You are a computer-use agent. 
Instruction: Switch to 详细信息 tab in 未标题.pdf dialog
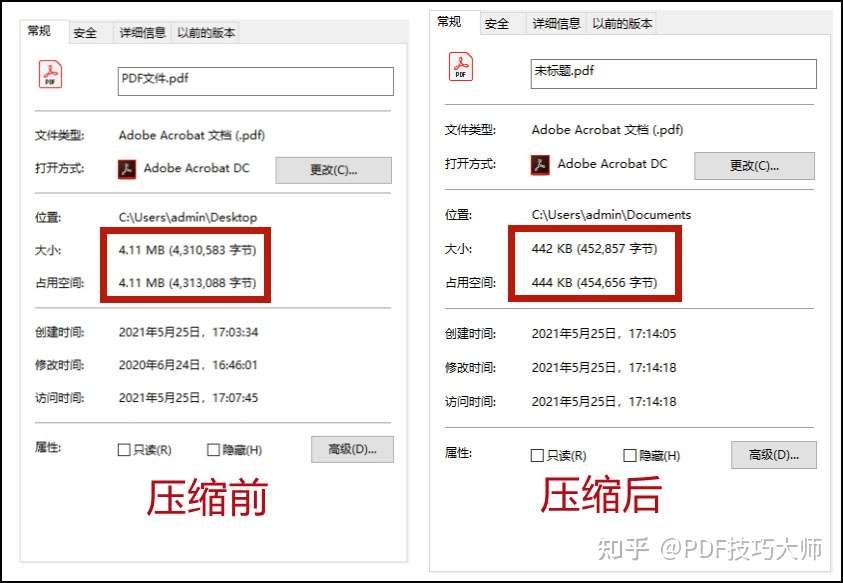click(x=556, y=24)
